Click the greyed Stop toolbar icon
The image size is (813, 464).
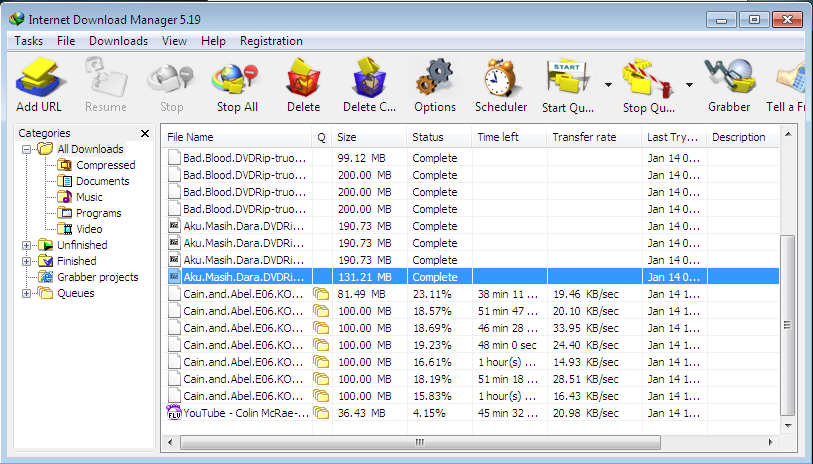tap(171, 79)
